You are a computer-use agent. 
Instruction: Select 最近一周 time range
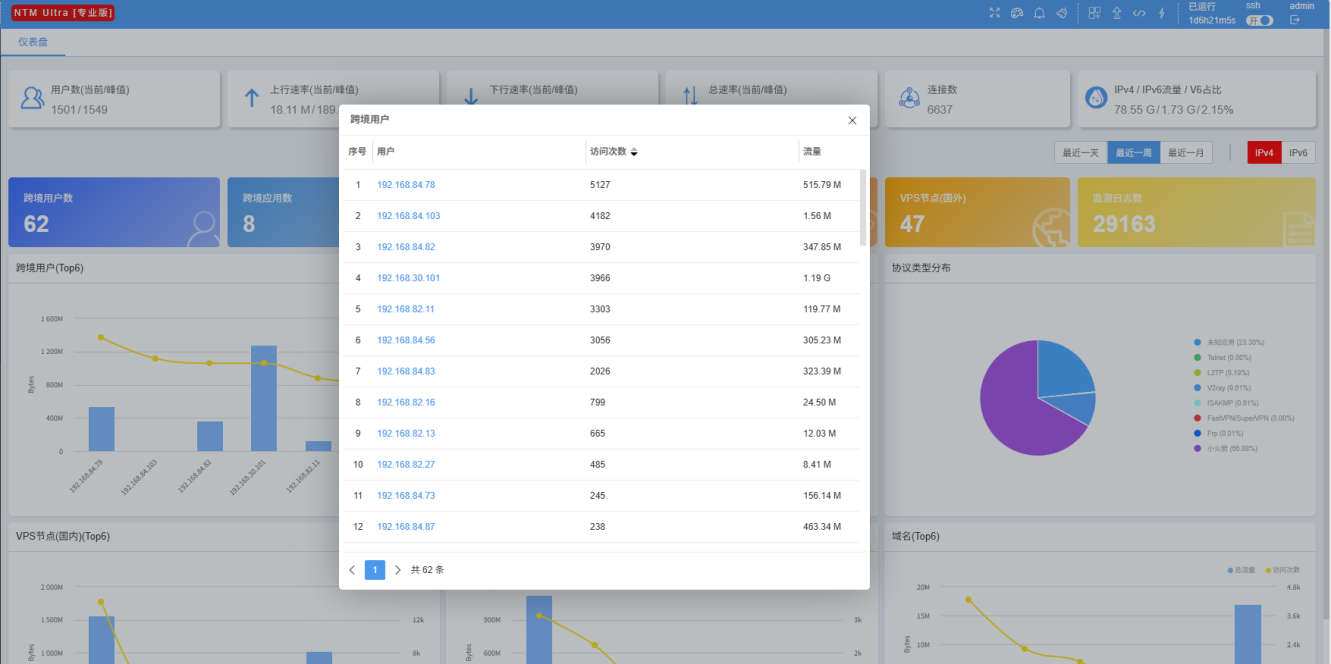pyautogui.click(x=1134, y=153)
